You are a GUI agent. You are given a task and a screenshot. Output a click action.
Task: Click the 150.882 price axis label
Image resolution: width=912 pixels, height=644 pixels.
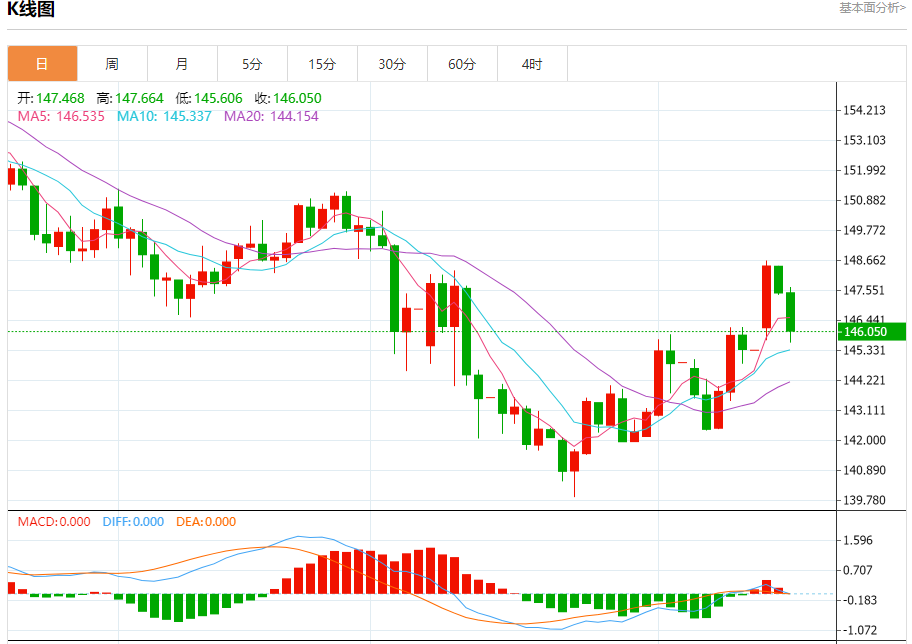click(864, 201)
